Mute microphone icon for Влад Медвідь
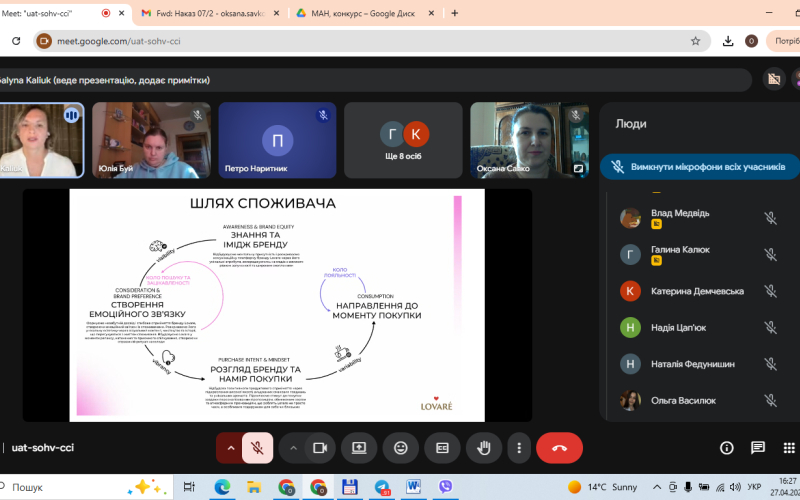Image resolution: width=800 pixels, height=500 pixels. coord(770,218)
